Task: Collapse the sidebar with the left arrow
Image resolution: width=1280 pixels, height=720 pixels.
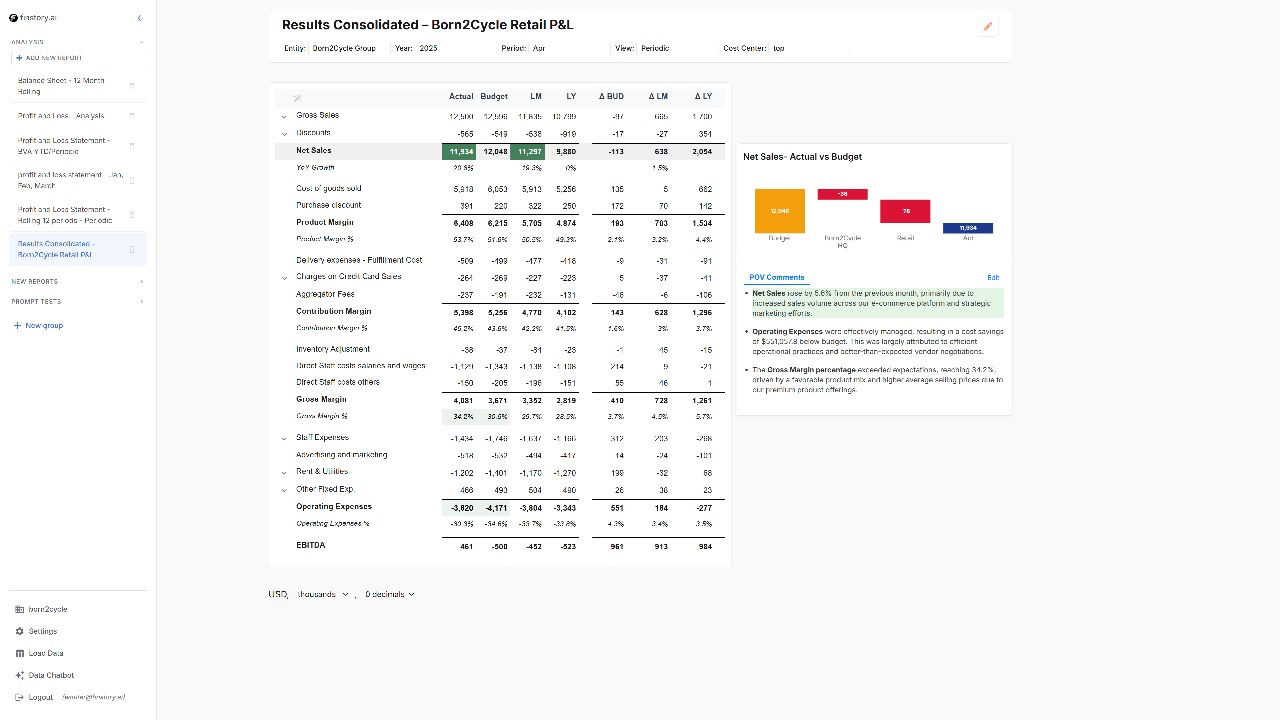Action: [139, 18]
